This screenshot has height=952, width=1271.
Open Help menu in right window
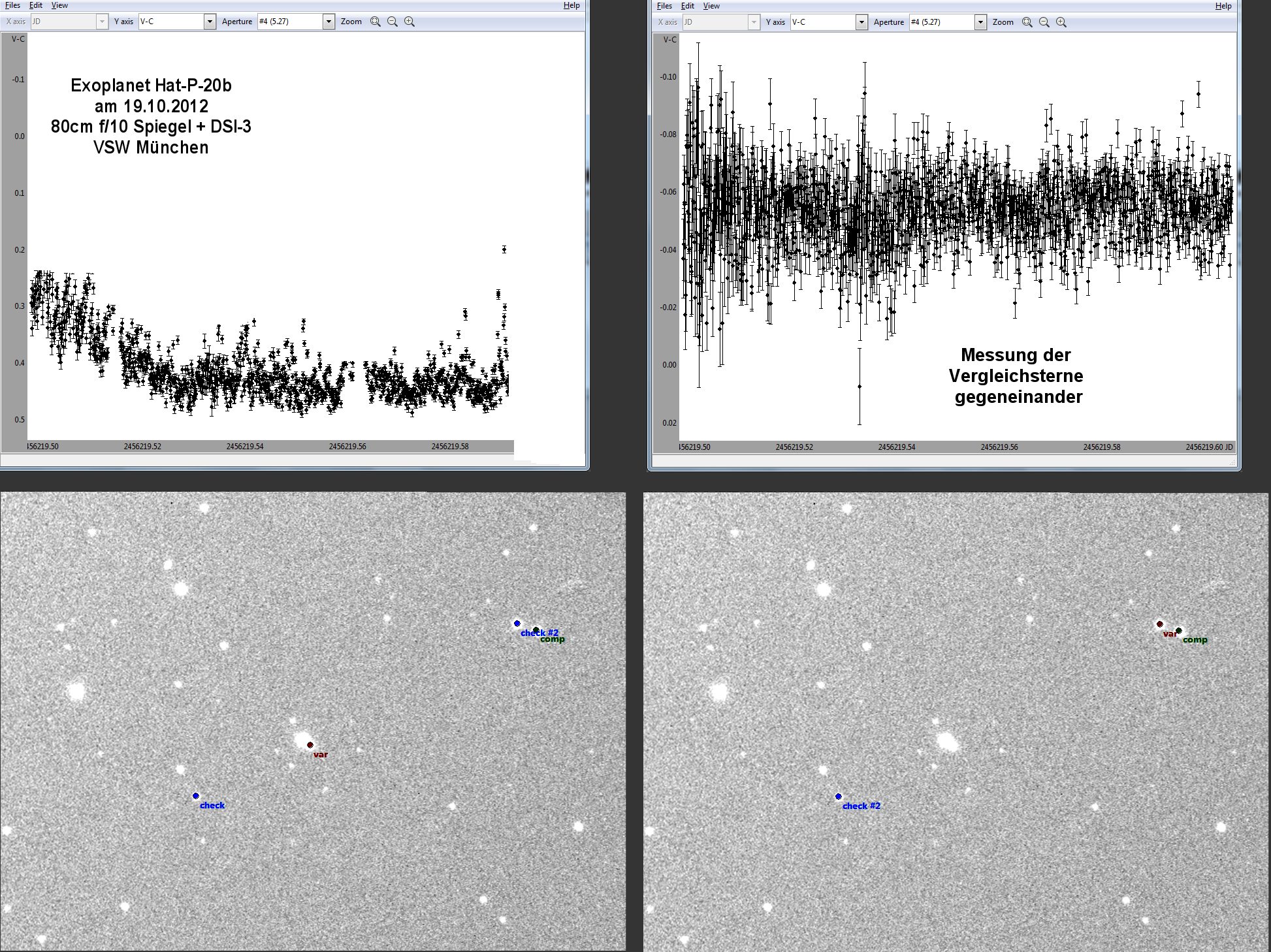1223,6
